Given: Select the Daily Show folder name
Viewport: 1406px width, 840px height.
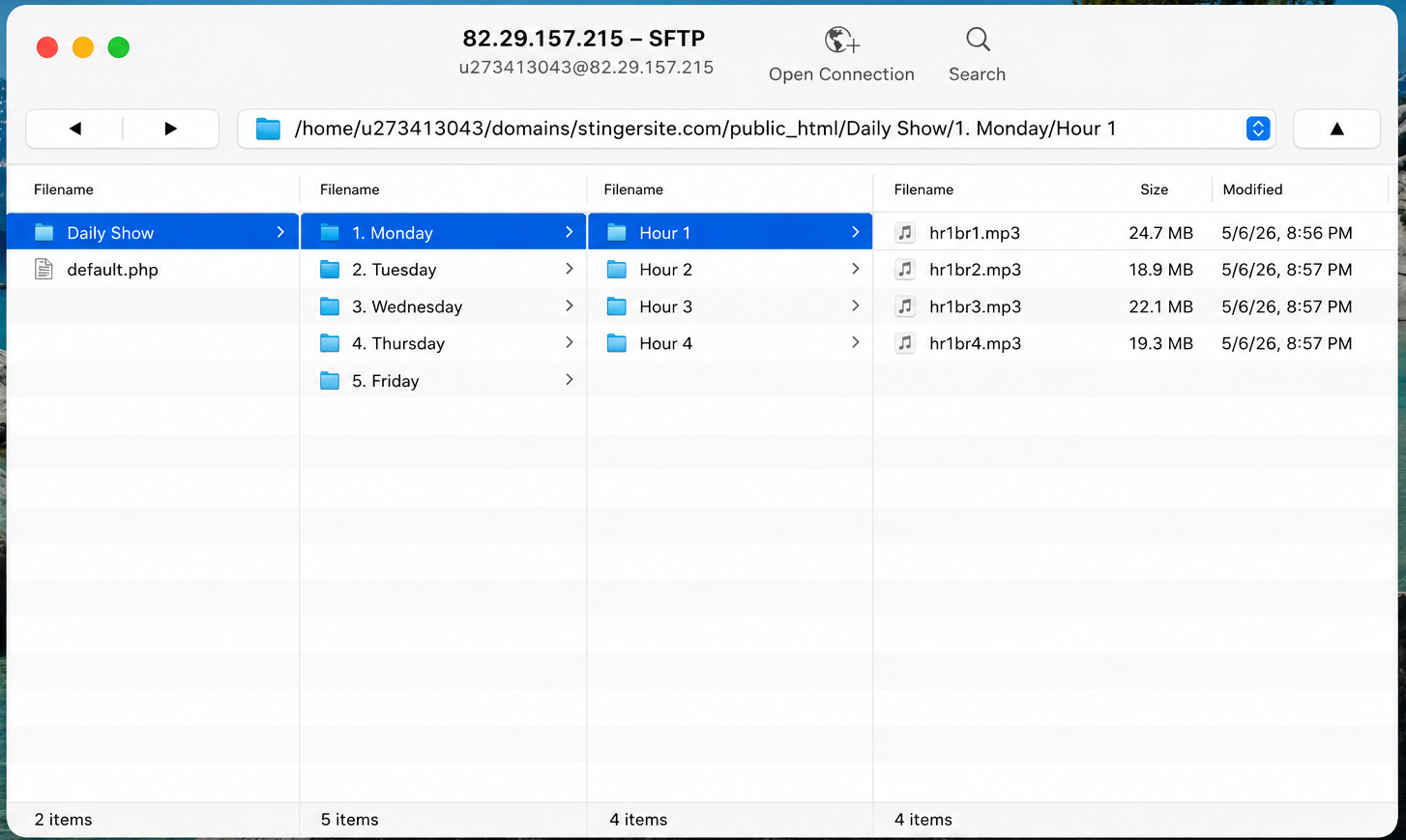Looking at the screenshot, I should (x=110, y=233).
